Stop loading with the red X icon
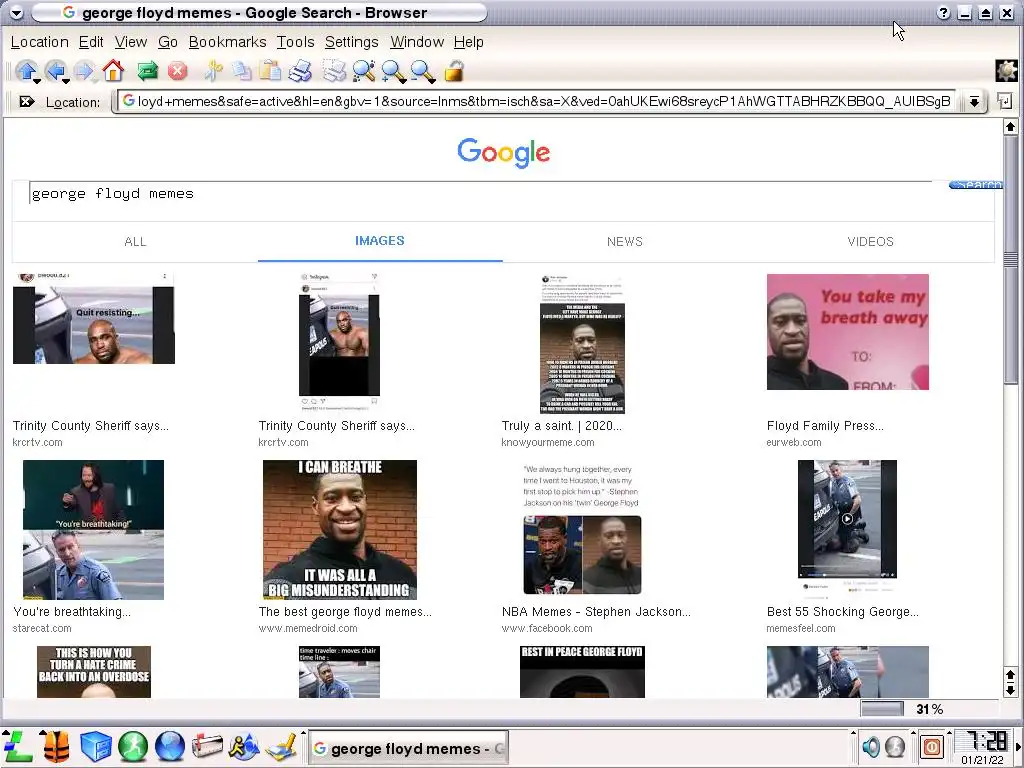1024x768 pixels. point(177,71)
